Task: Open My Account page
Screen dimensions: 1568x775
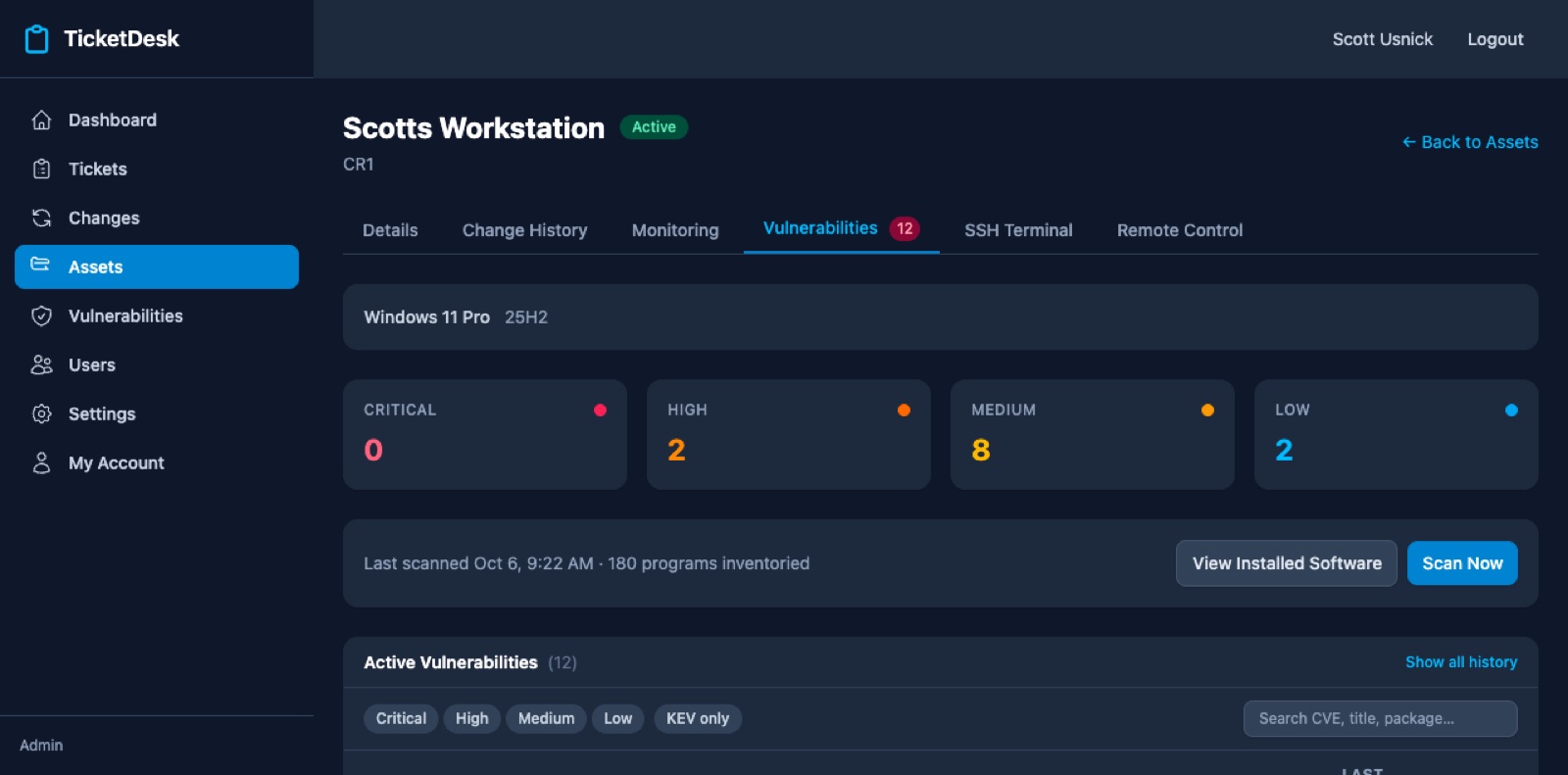Action: 157,462
